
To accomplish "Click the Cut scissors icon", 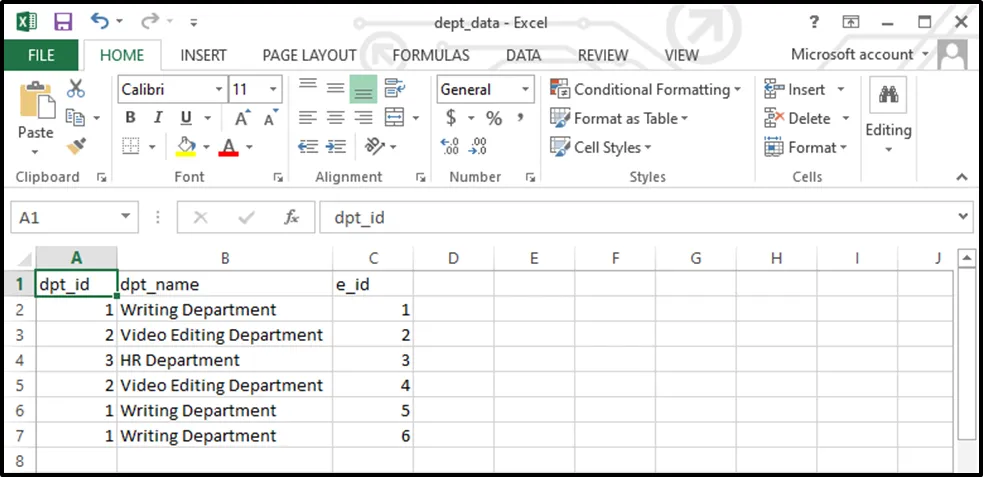I will click(76, 89).
